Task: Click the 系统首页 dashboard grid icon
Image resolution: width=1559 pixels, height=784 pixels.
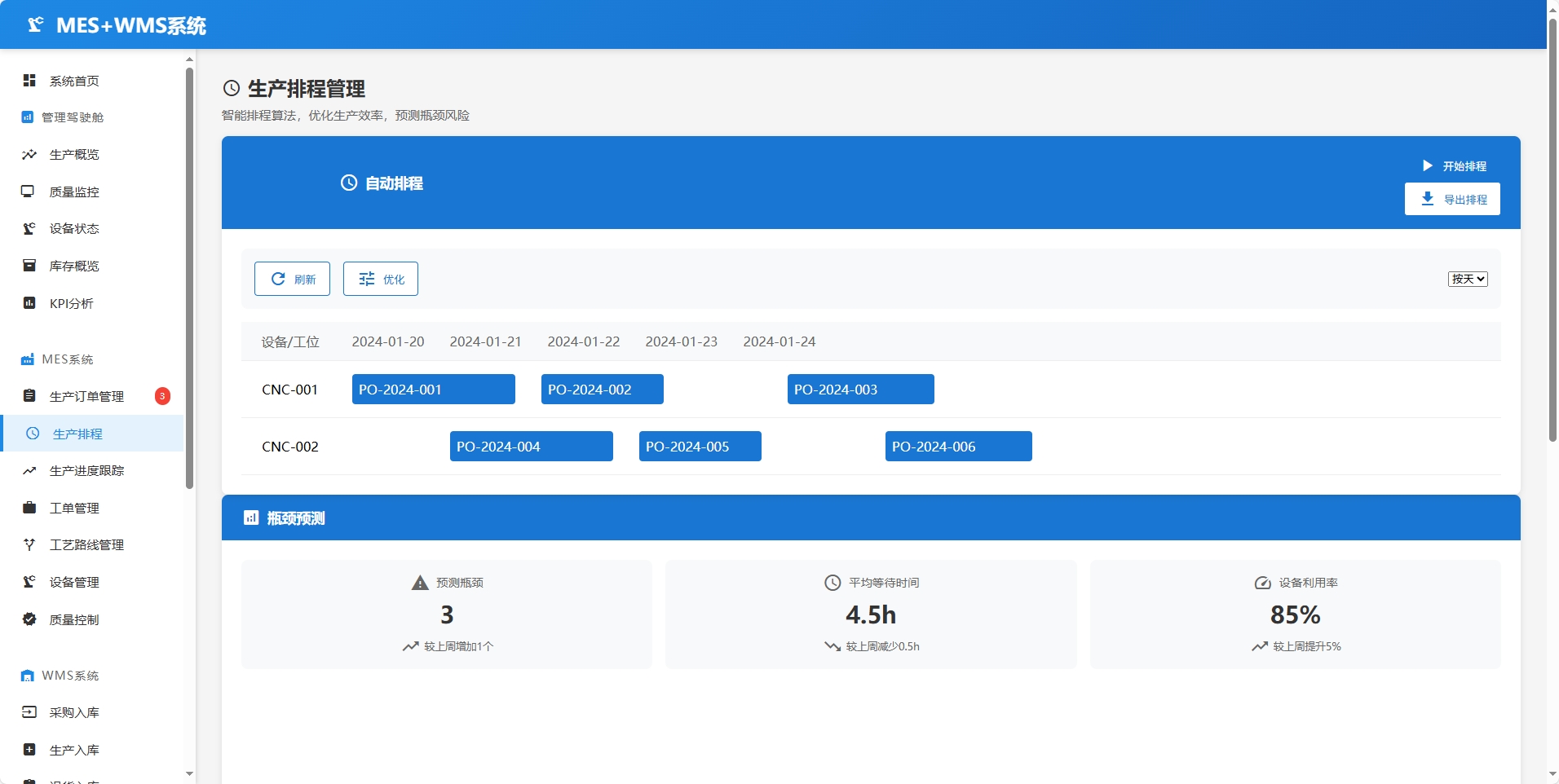Action: (29, 80)
